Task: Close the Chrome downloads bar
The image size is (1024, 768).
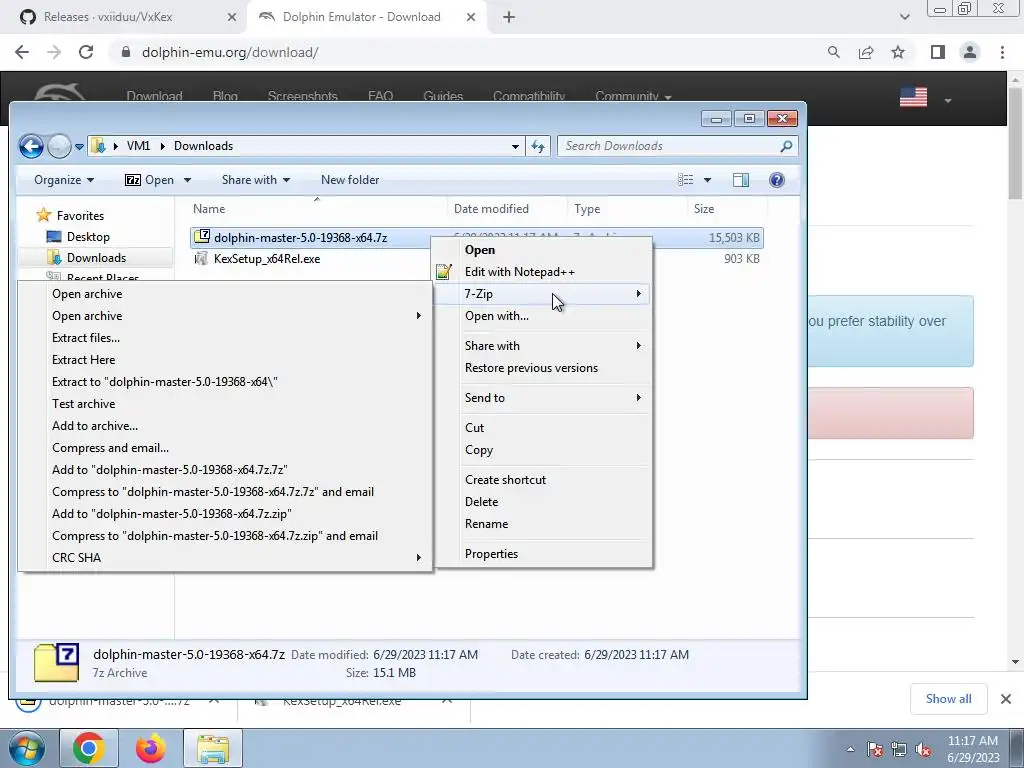Action: (x=1006, y=699)
